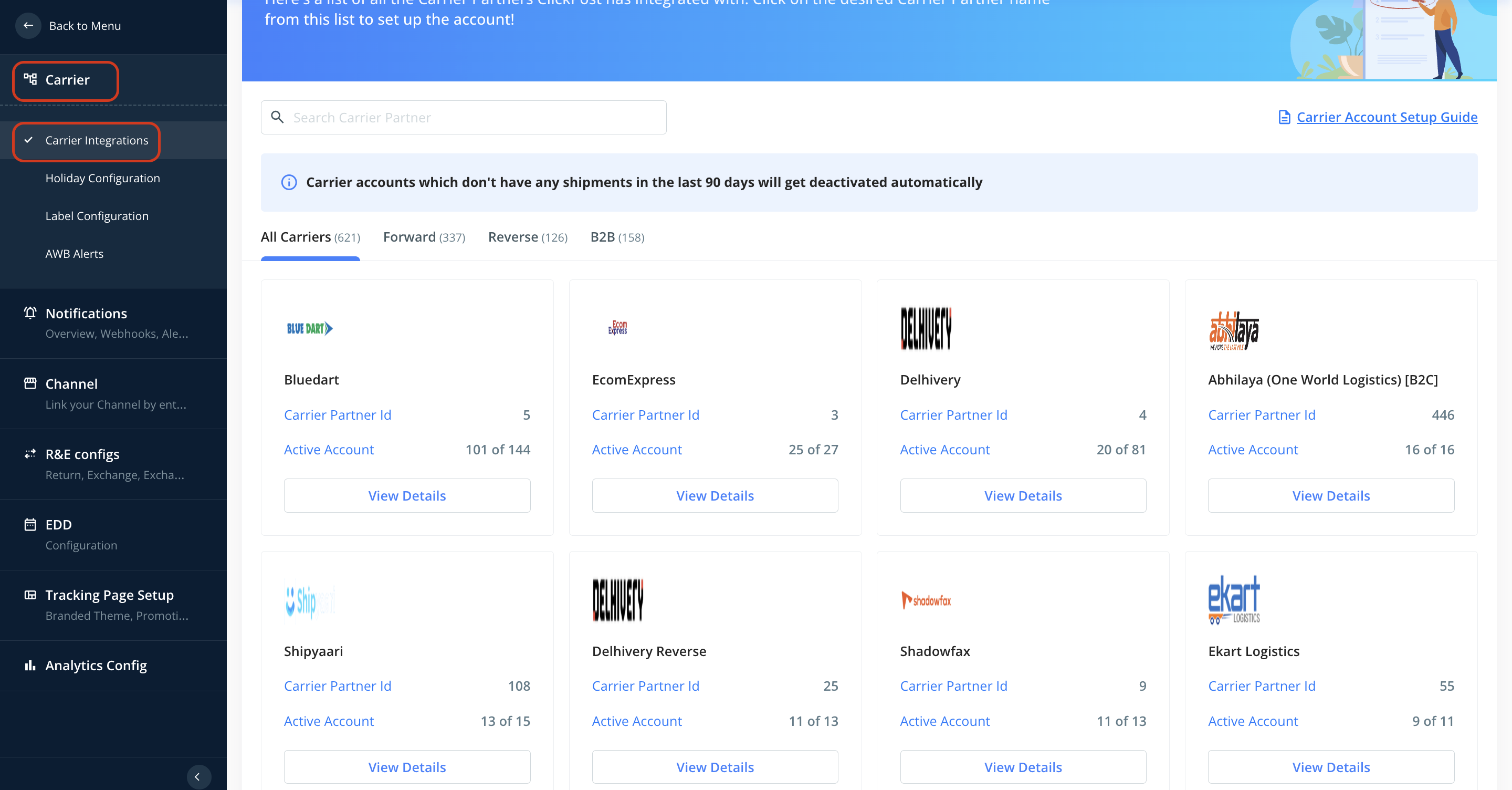Click the Tracking Page Setup icon
The width and height of the screenshot is (1512, 790).
click(x=30, y=595)
